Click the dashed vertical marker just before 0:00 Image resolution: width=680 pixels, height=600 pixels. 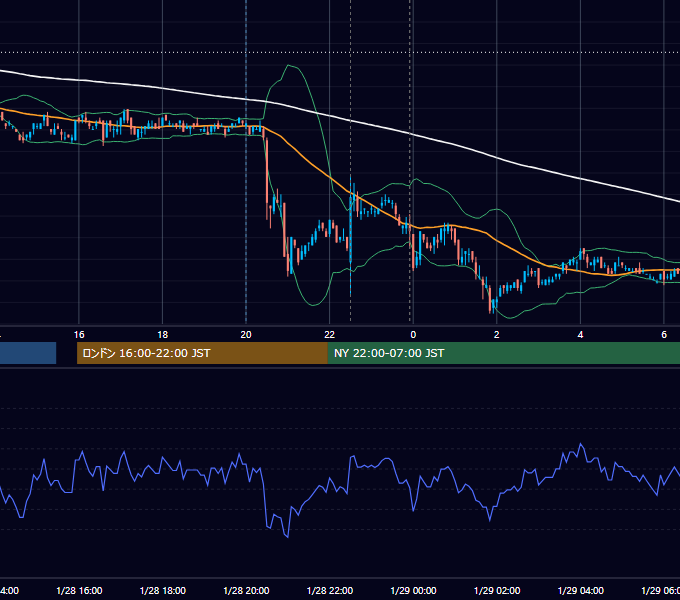coord(410,162)
